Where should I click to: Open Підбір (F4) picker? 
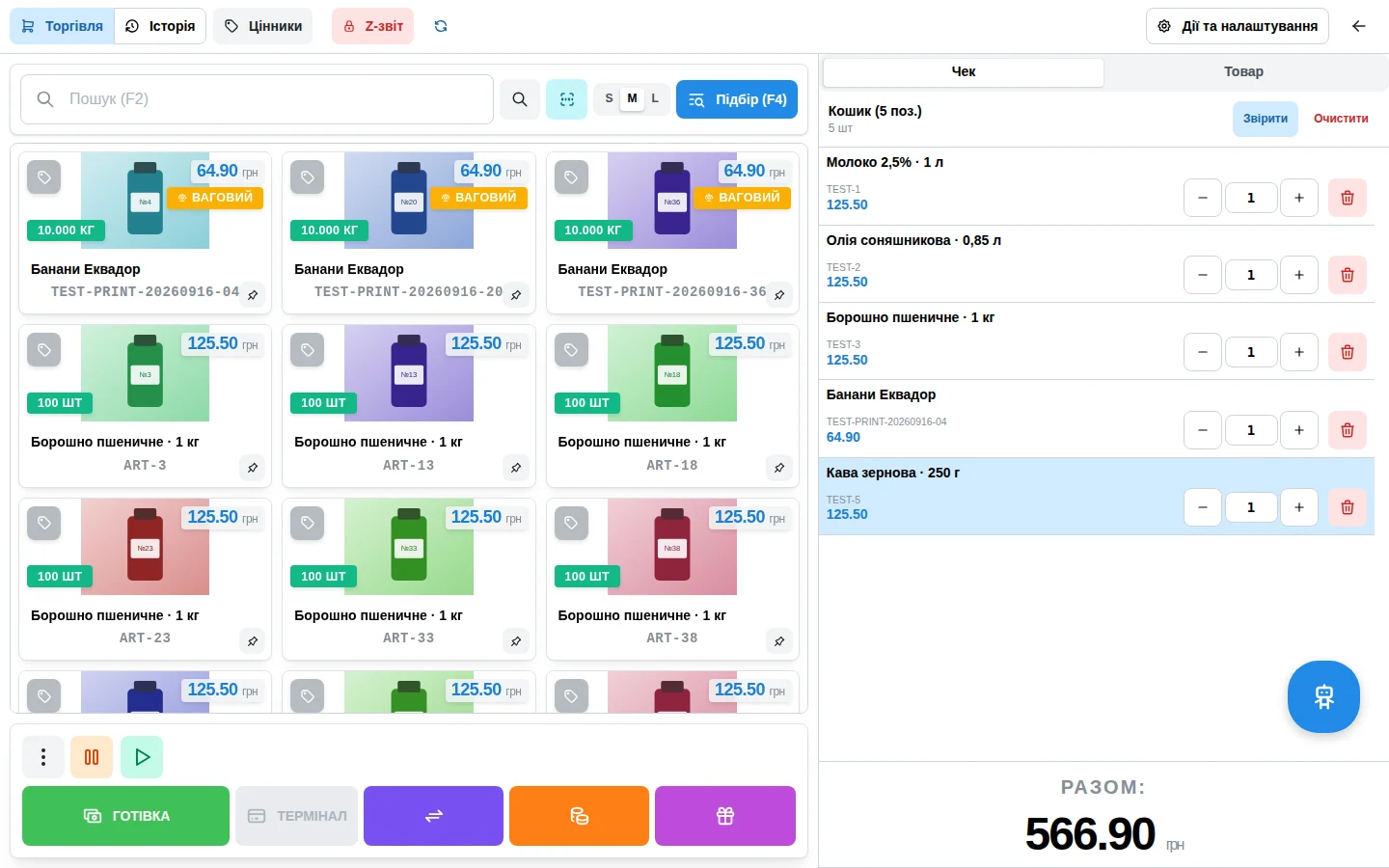(737, 99)
